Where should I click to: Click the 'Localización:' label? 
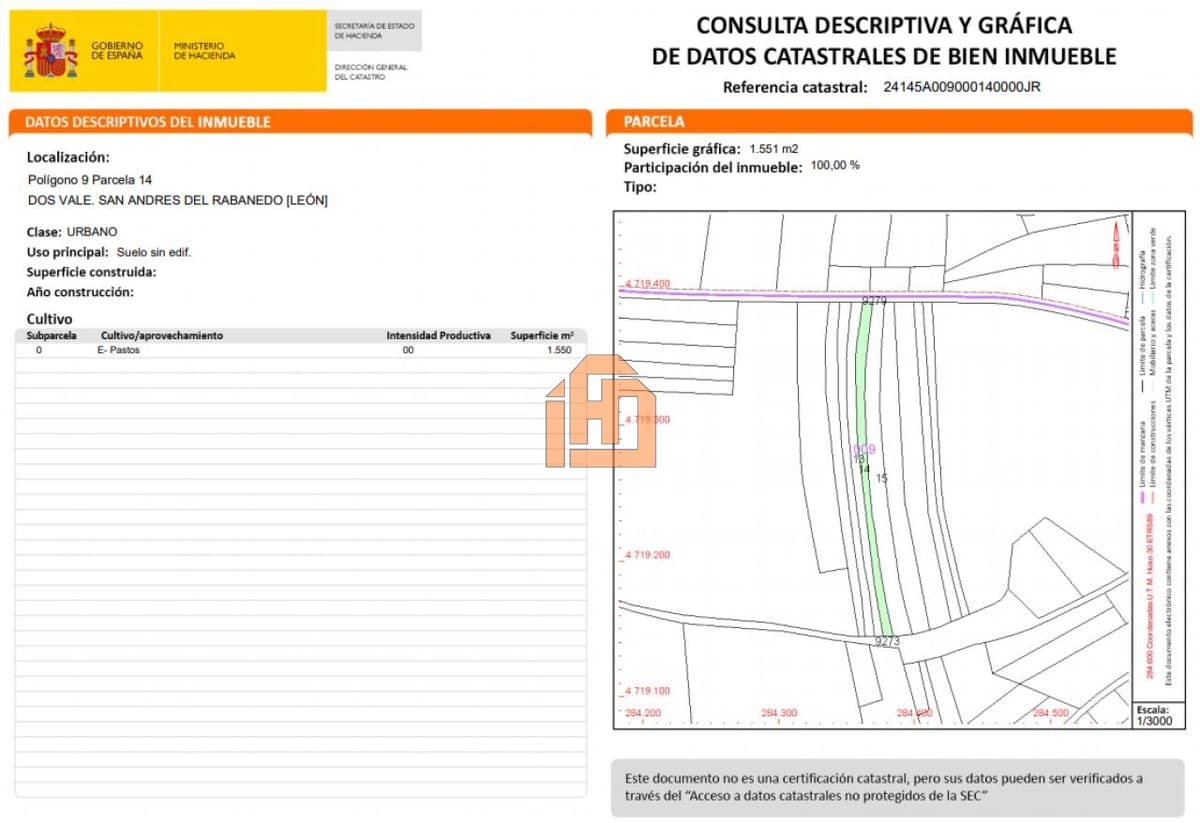pyautogui.click(x=68, y=157)
